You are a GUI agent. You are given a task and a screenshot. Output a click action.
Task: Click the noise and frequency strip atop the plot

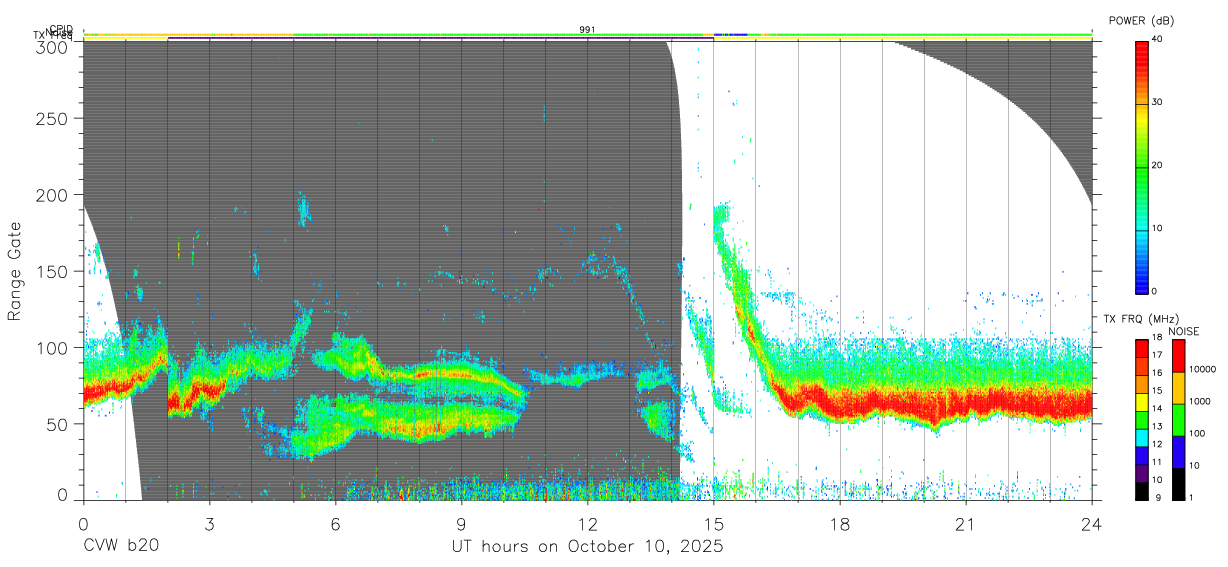[588, 37]
